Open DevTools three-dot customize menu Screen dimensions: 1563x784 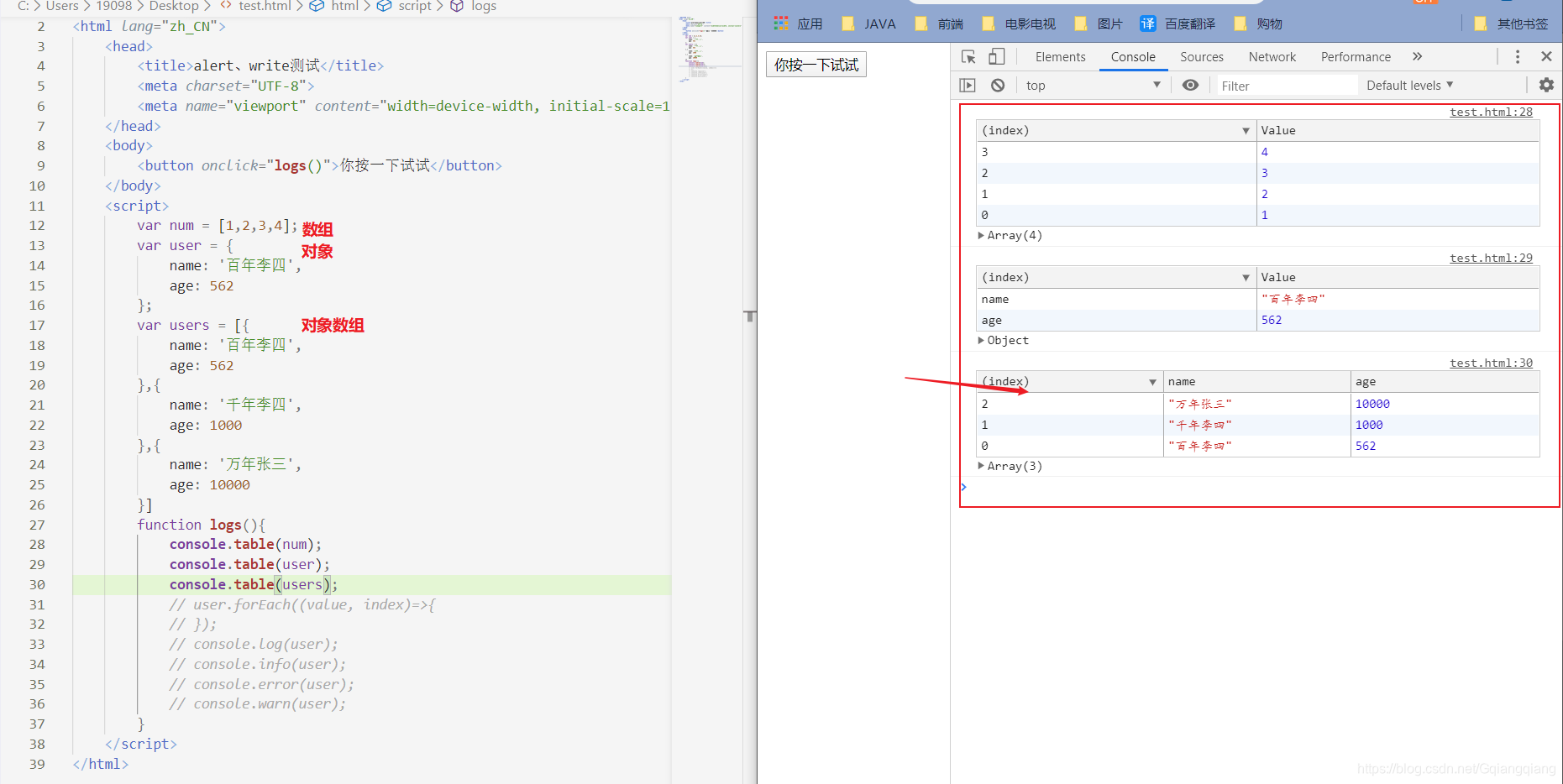point(1517,56)
